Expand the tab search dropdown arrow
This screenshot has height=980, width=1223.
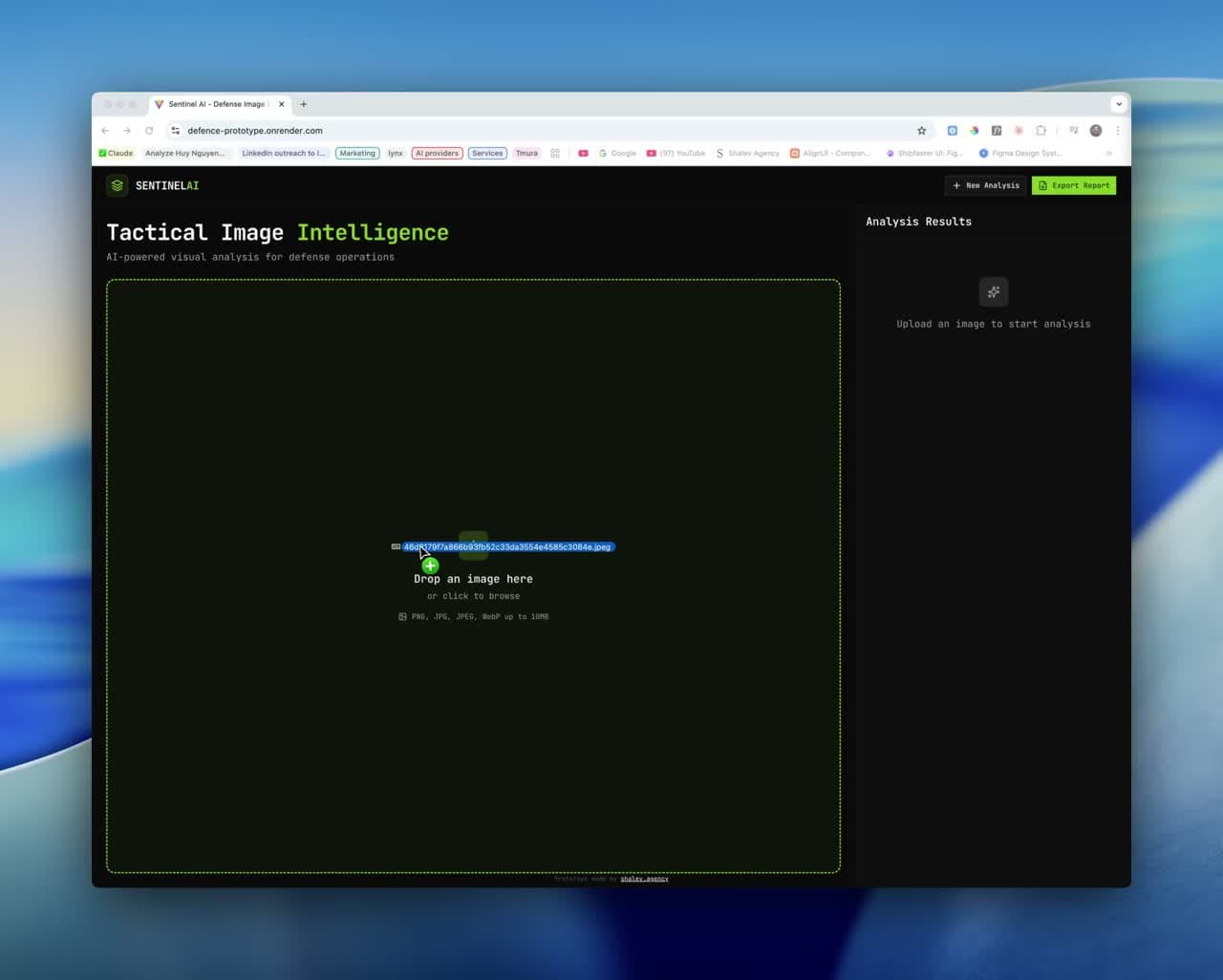(x=1118, y=104)
